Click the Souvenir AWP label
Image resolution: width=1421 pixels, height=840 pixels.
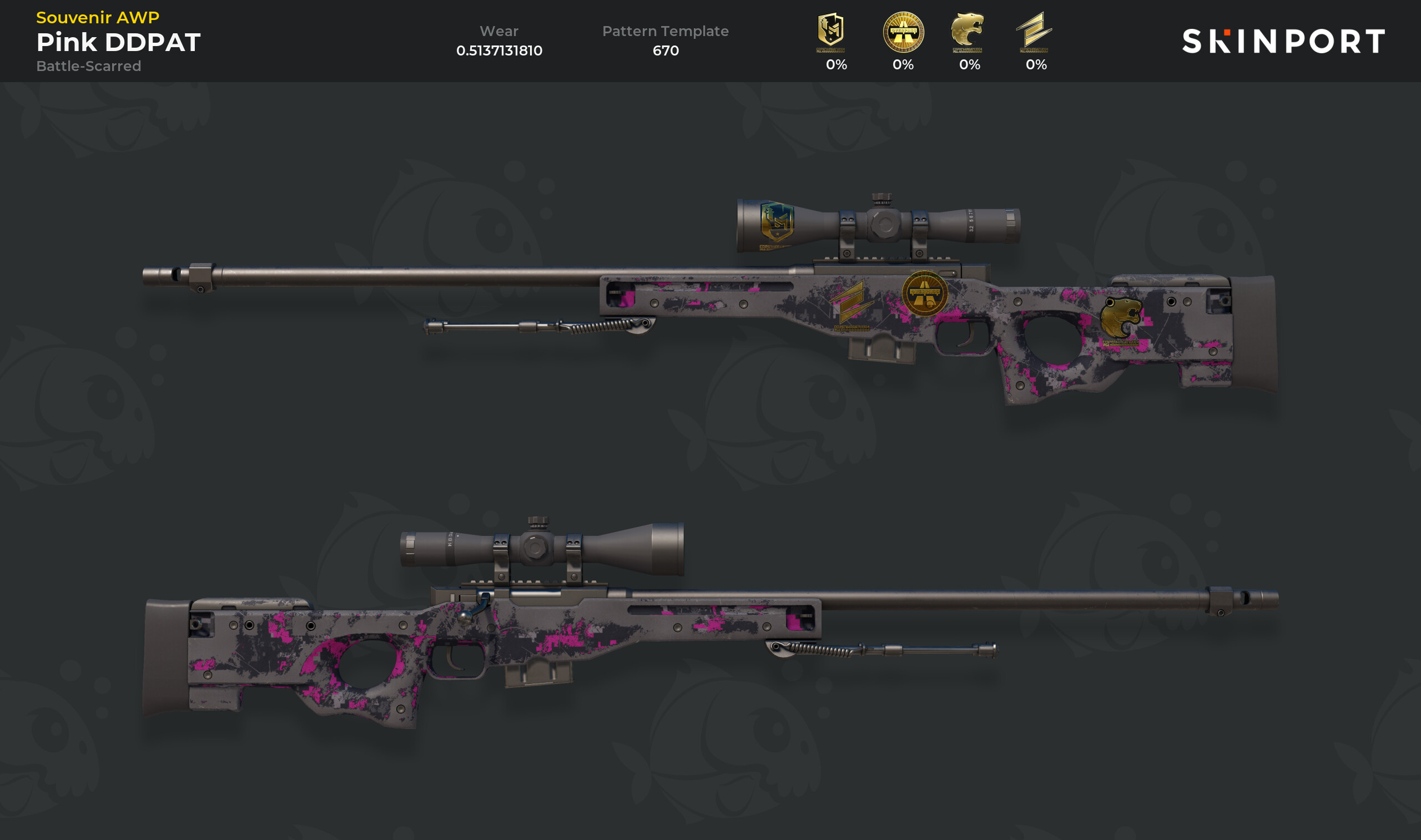(x=98, y=18)
